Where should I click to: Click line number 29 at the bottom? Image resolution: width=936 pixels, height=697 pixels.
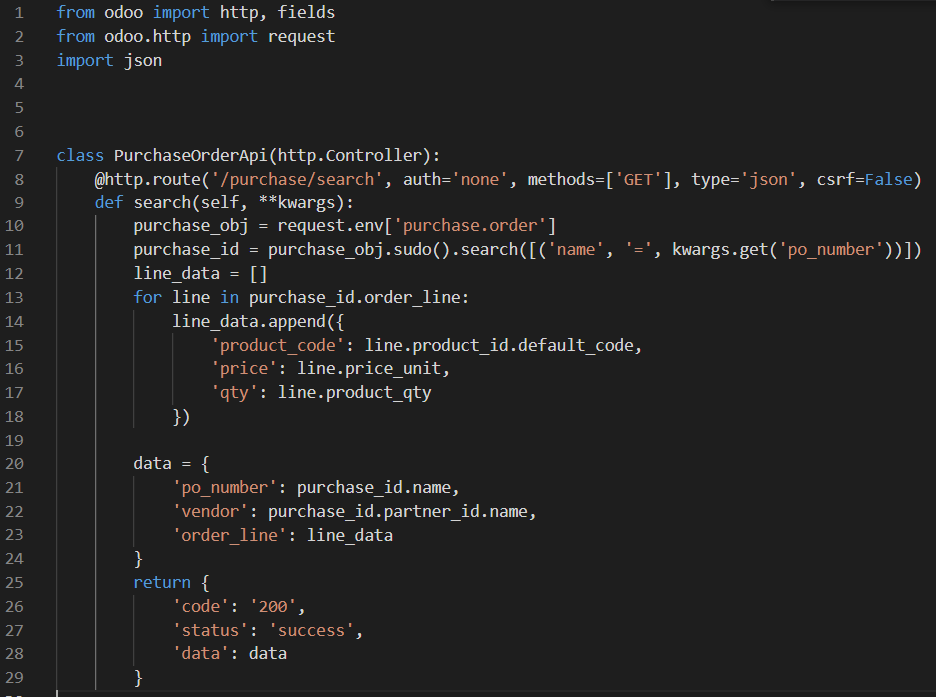click(x=18, y=676)
